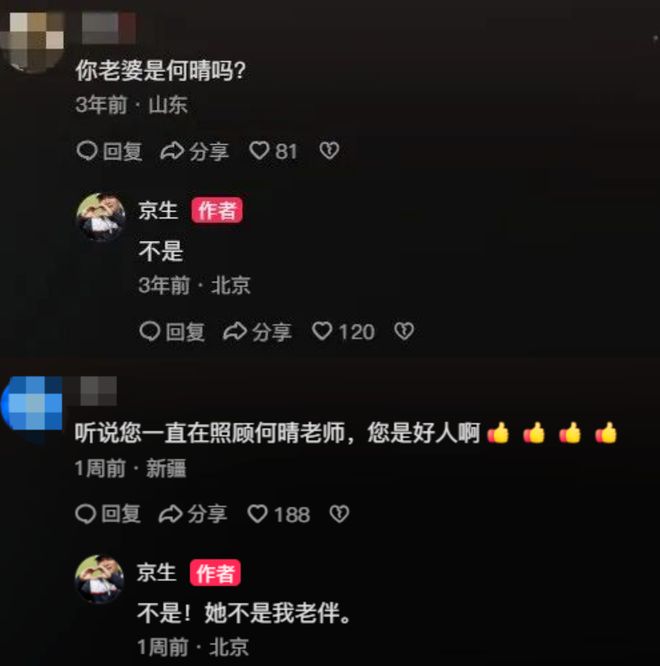Click the red 作者 badge on second reply

click(x=215, y=573)
